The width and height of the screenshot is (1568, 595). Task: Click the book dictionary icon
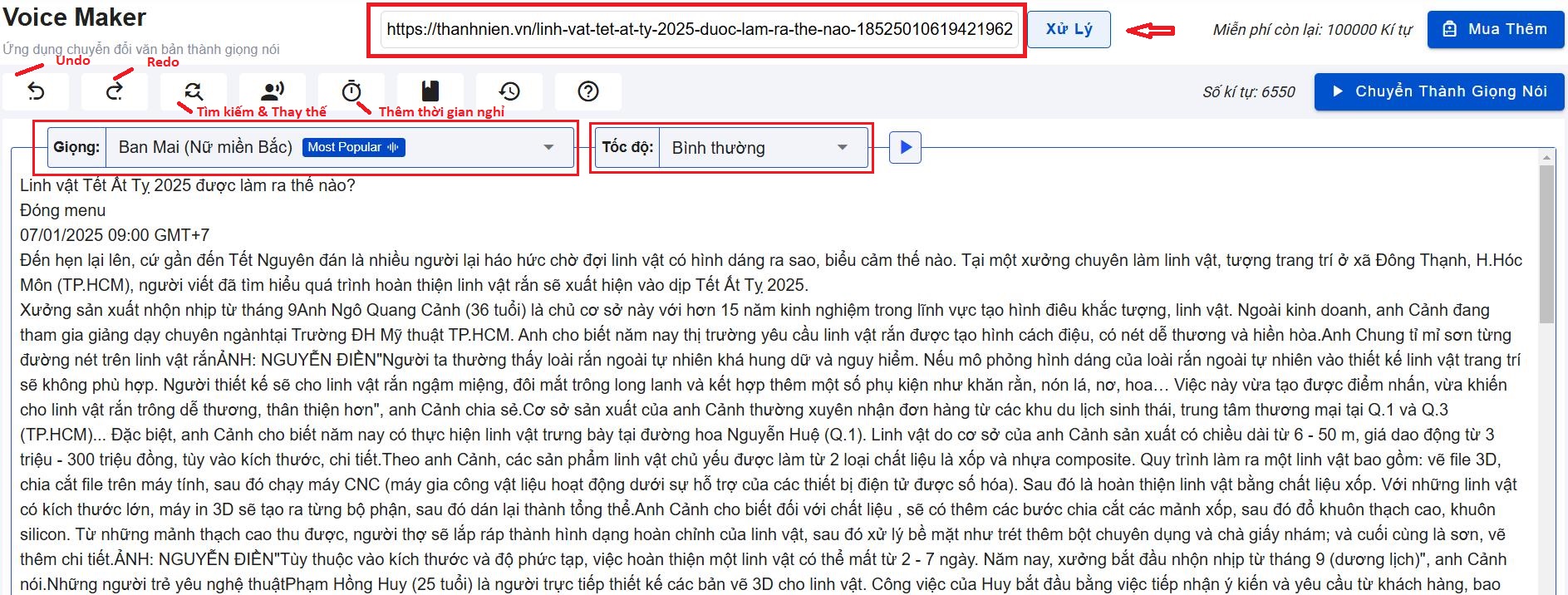(430, 91)
